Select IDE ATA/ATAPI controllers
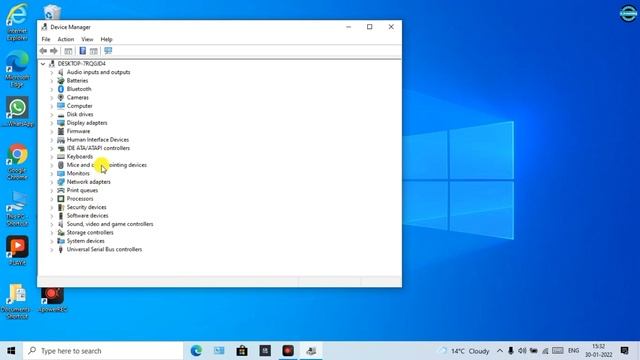This screenshot has width=640, height=360. coord(98,148)
